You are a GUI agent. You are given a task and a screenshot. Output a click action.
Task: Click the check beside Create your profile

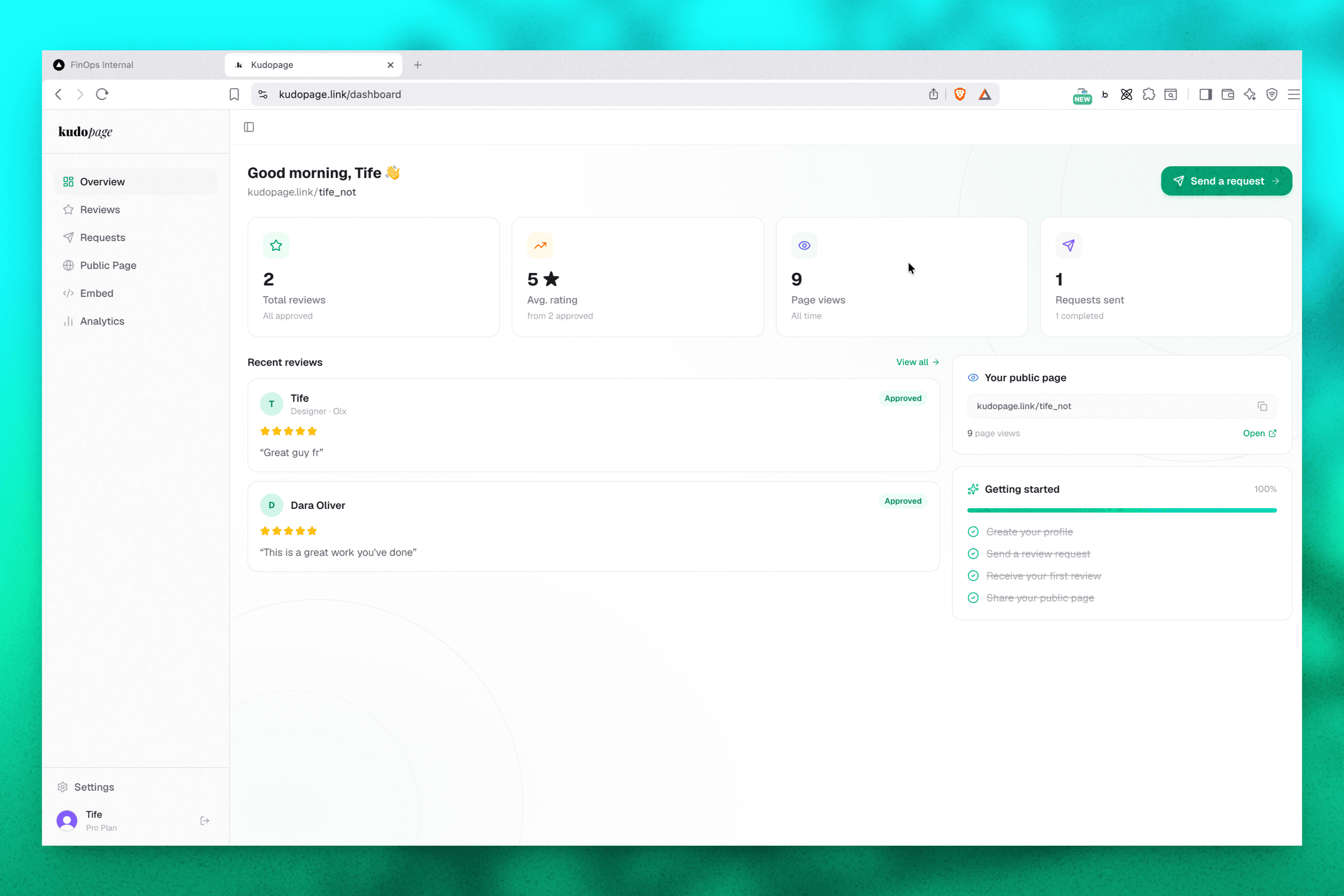973,532
